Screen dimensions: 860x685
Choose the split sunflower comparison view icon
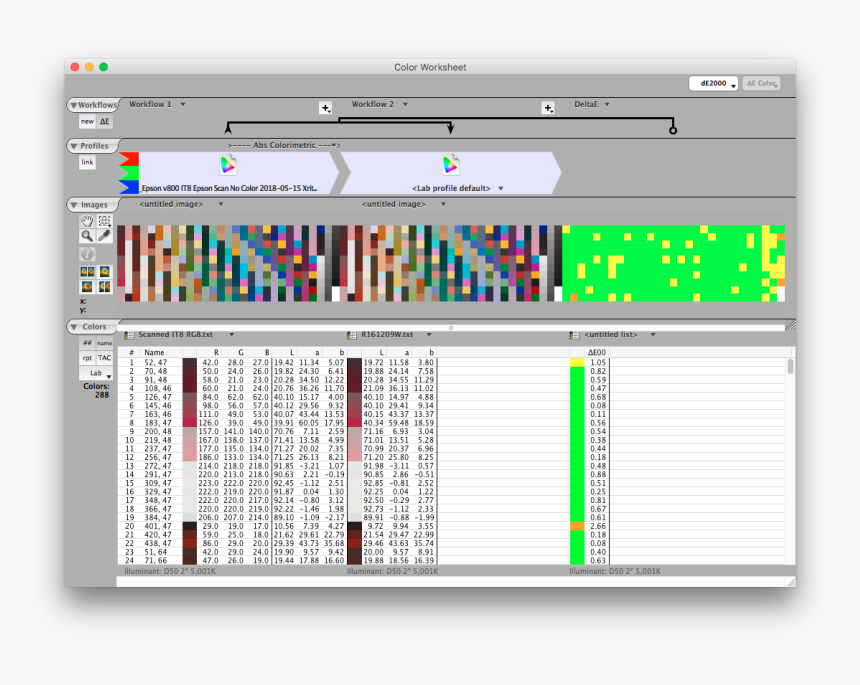tap(104, 286)
